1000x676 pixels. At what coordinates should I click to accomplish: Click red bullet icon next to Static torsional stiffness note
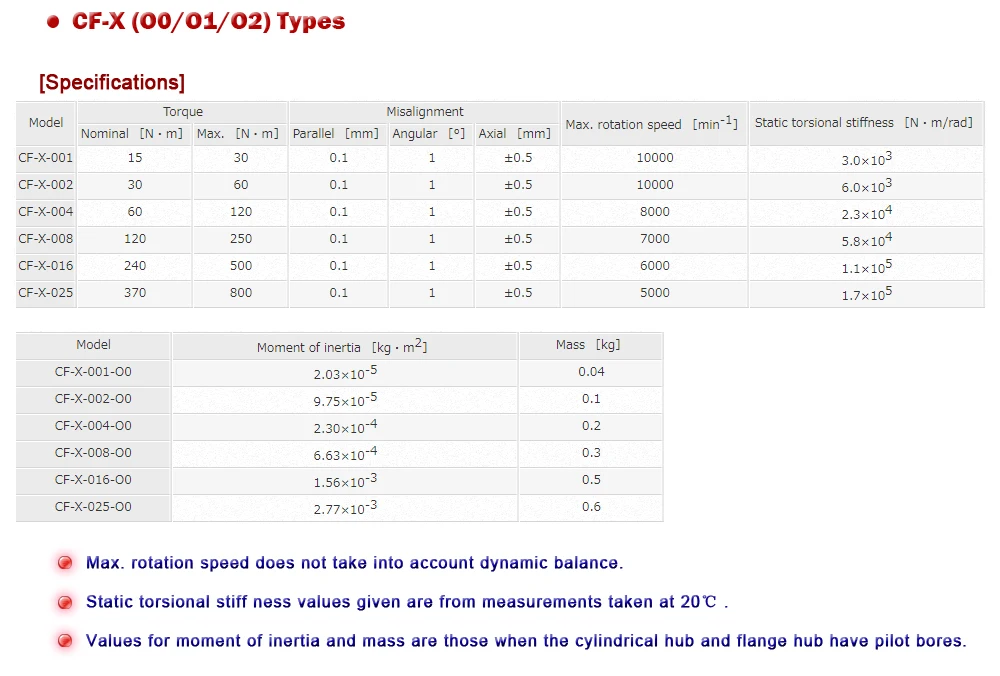tap(65, 602)
